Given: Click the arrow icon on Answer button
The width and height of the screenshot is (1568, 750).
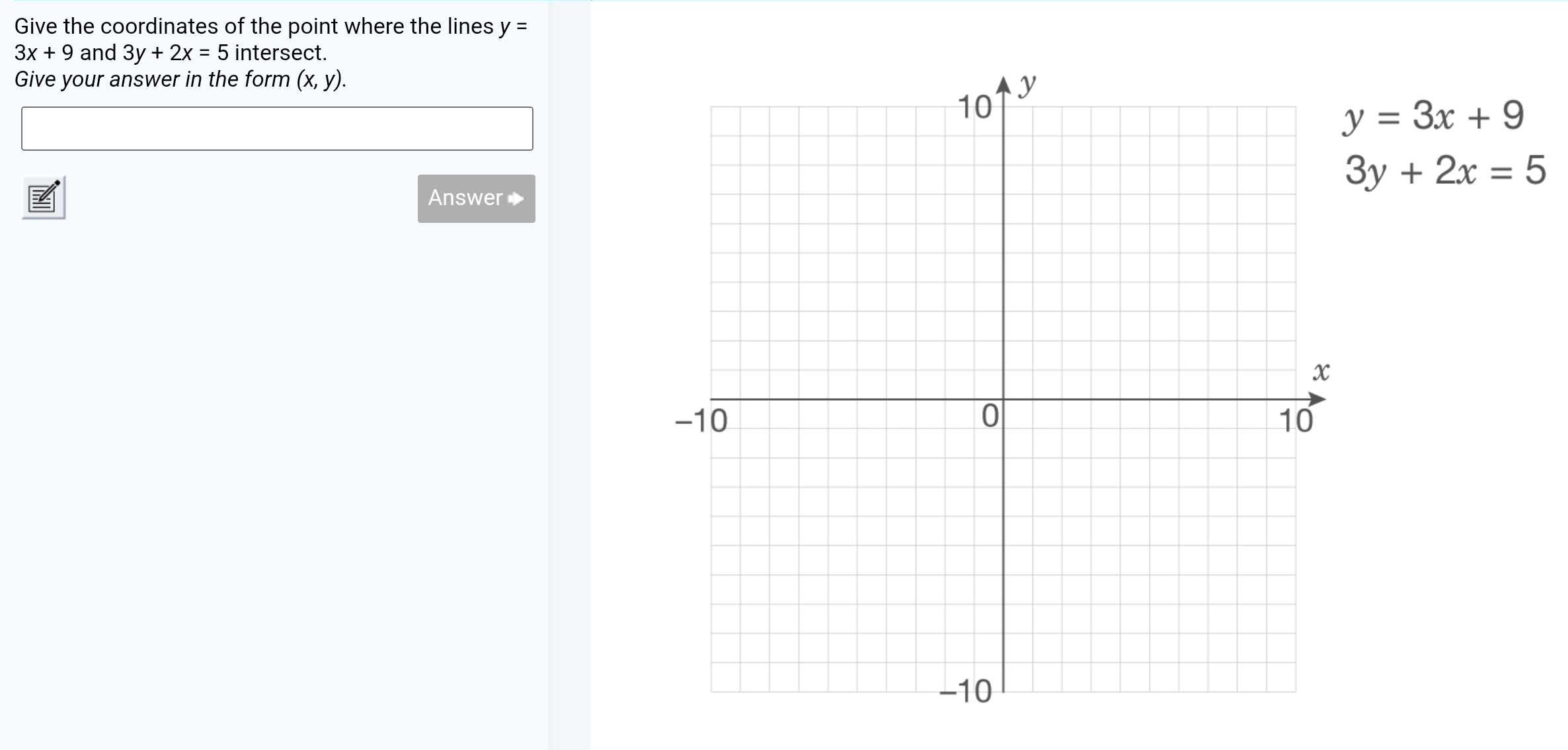Looking at the screenshot, I should point(516,198).
